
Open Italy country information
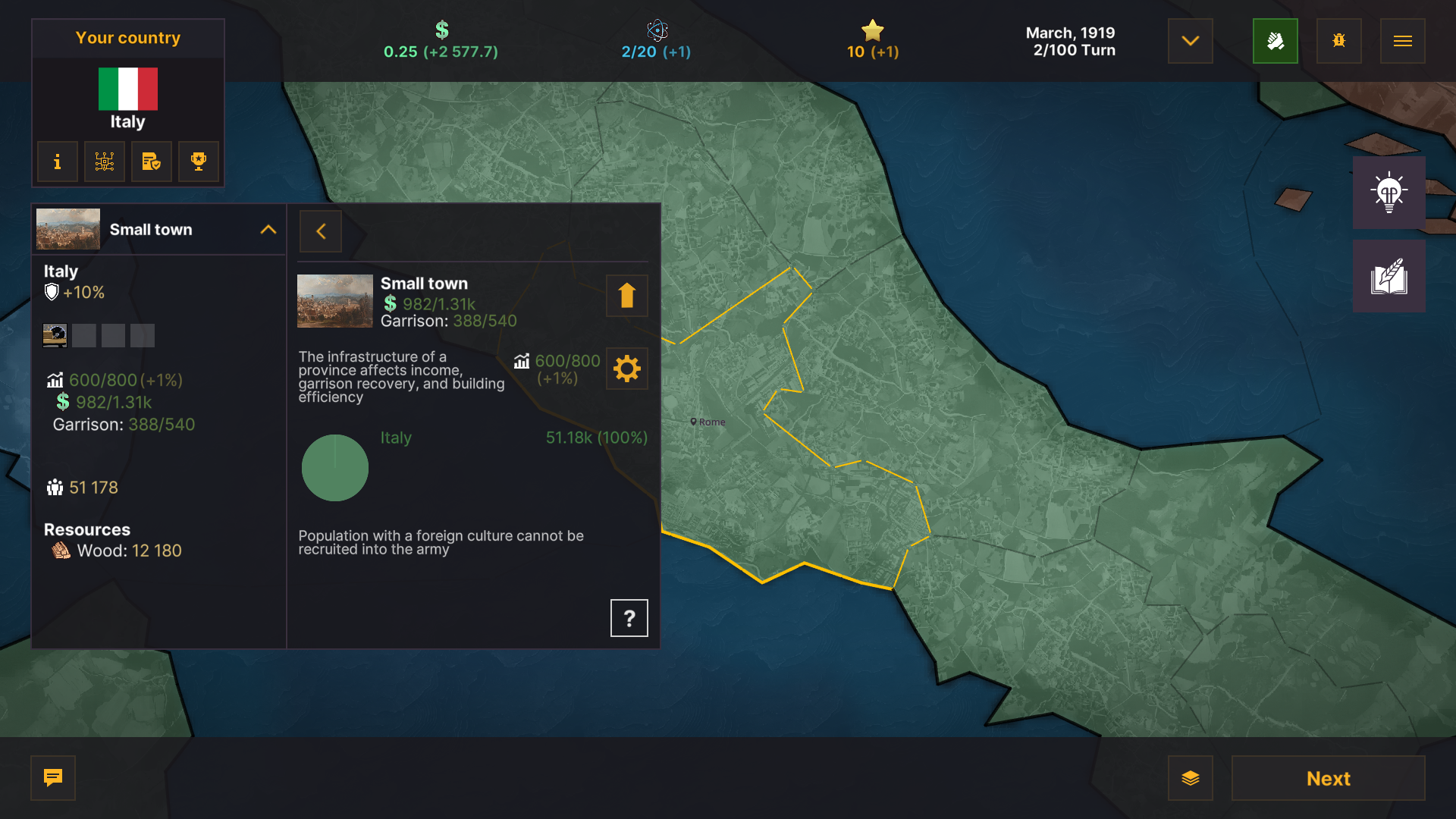pyautogui.click(x=57, y=162)
